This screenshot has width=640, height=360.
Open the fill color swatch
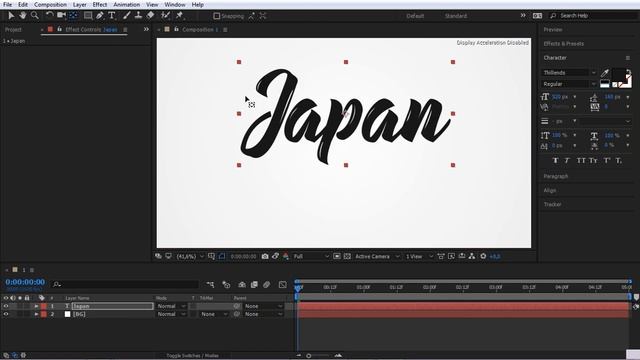(x=618, y=74)
